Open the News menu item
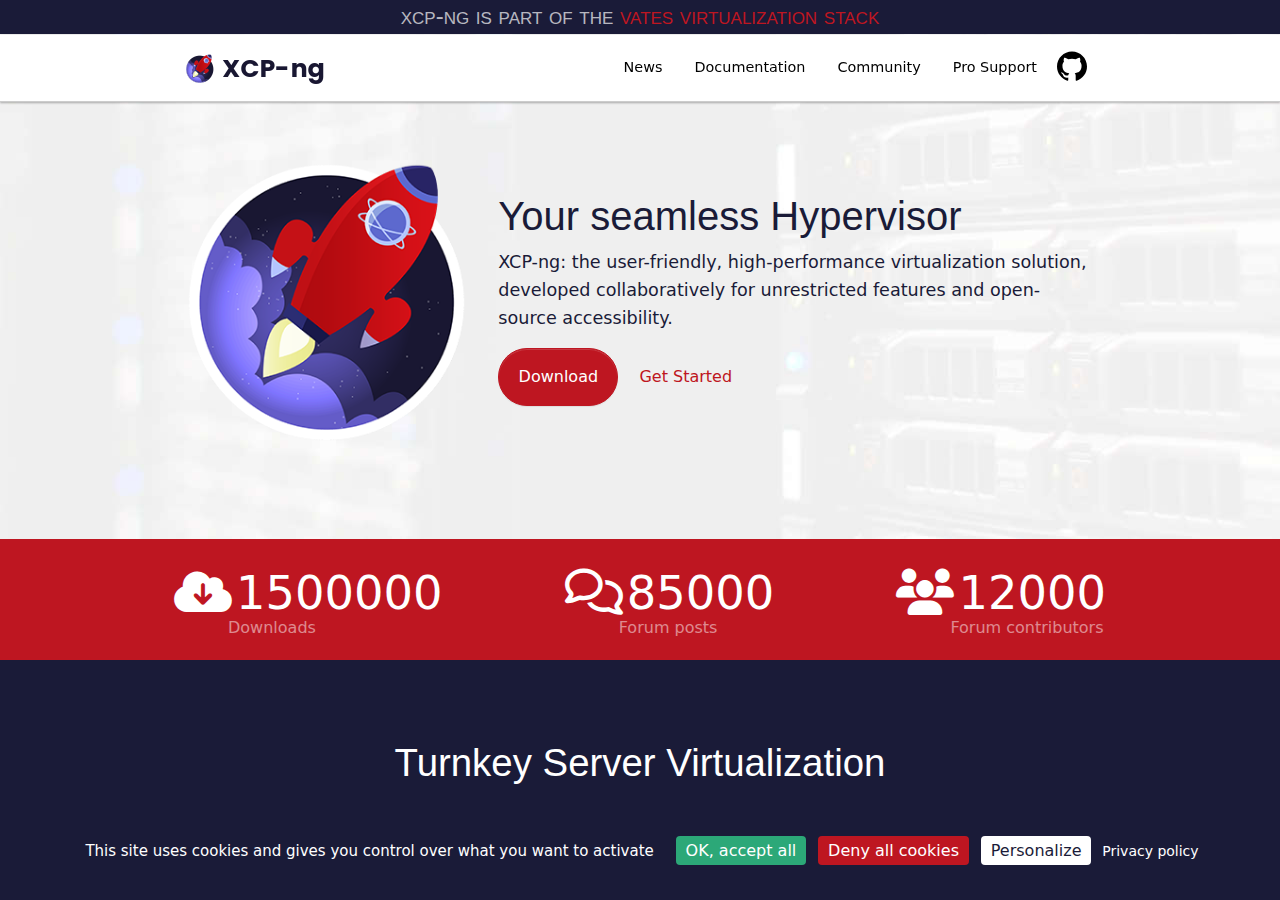 click(643, 67)
